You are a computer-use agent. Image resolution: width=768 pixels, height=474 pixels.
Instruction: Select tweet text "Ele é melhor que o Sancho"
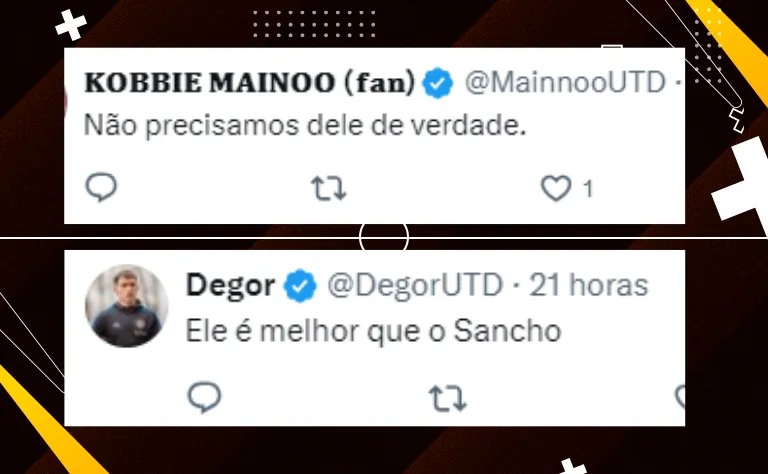coord(373,332)
